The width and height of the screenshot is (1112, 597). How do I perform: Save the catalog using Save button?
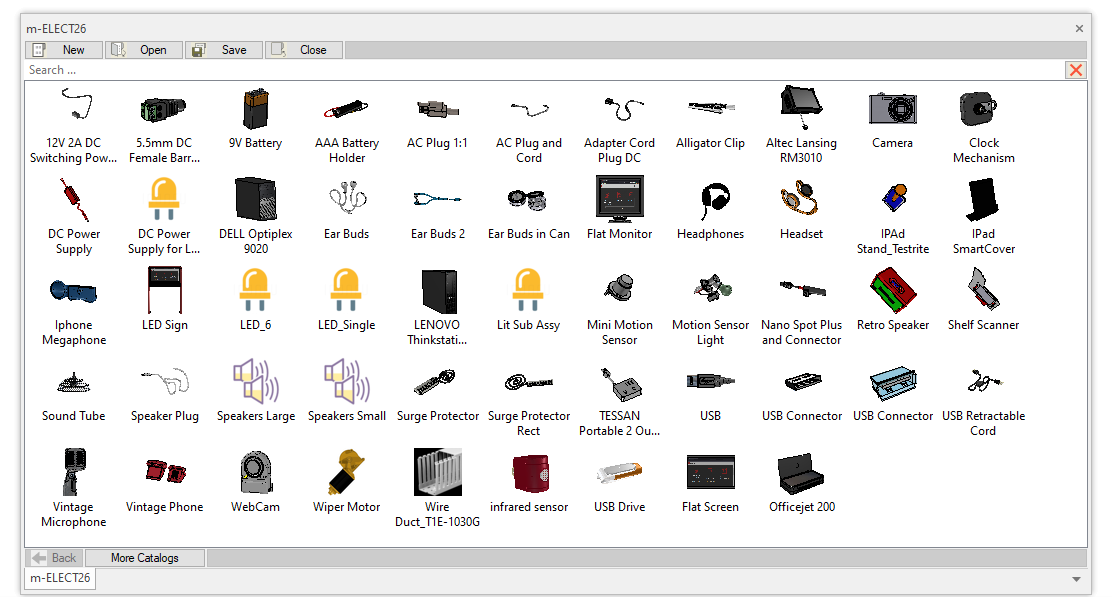pos(224,50)
